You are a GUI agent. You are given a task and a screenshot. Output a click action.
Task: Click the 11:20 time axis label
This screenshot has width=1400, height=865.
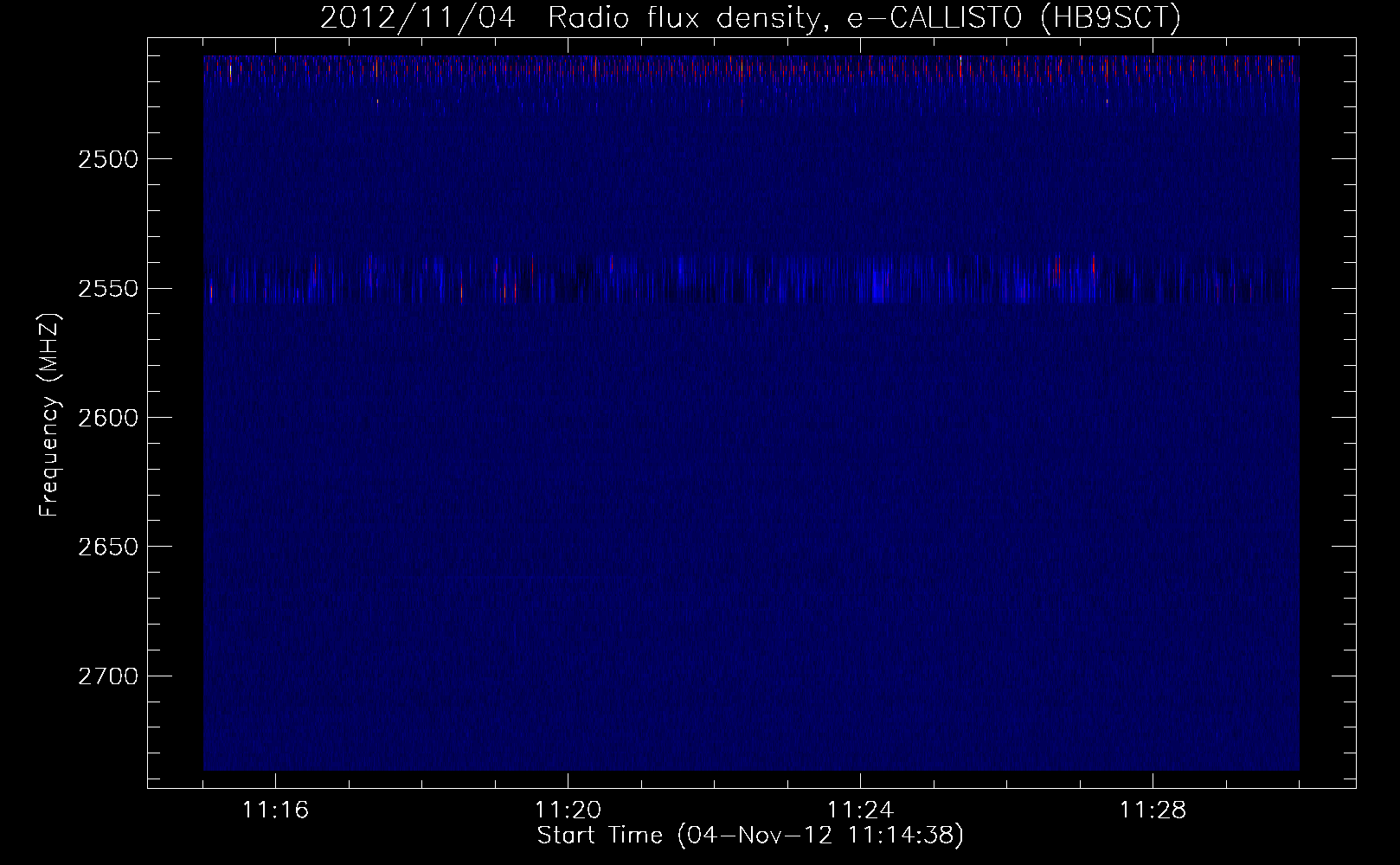pyautogui.click(x=568, y=811)
